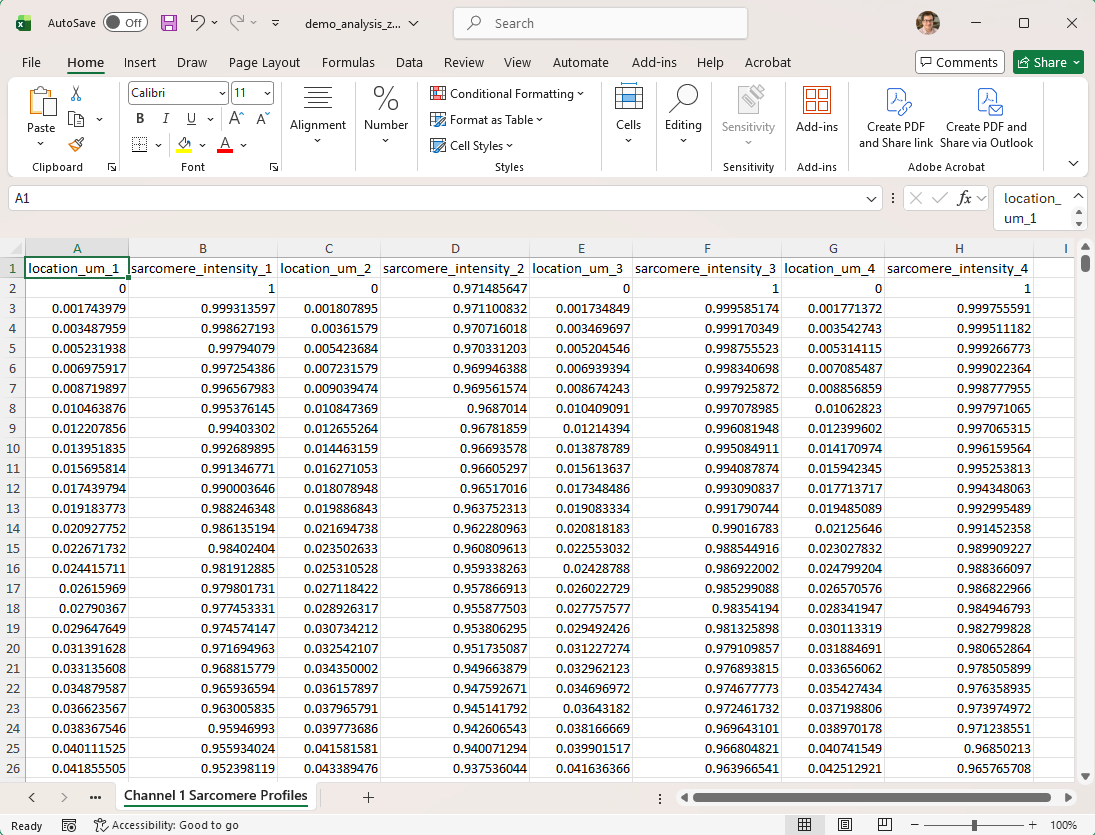Screen dimensions: 1095x835
Task: Open Font dialog launcher
Action: coord(274,167)
